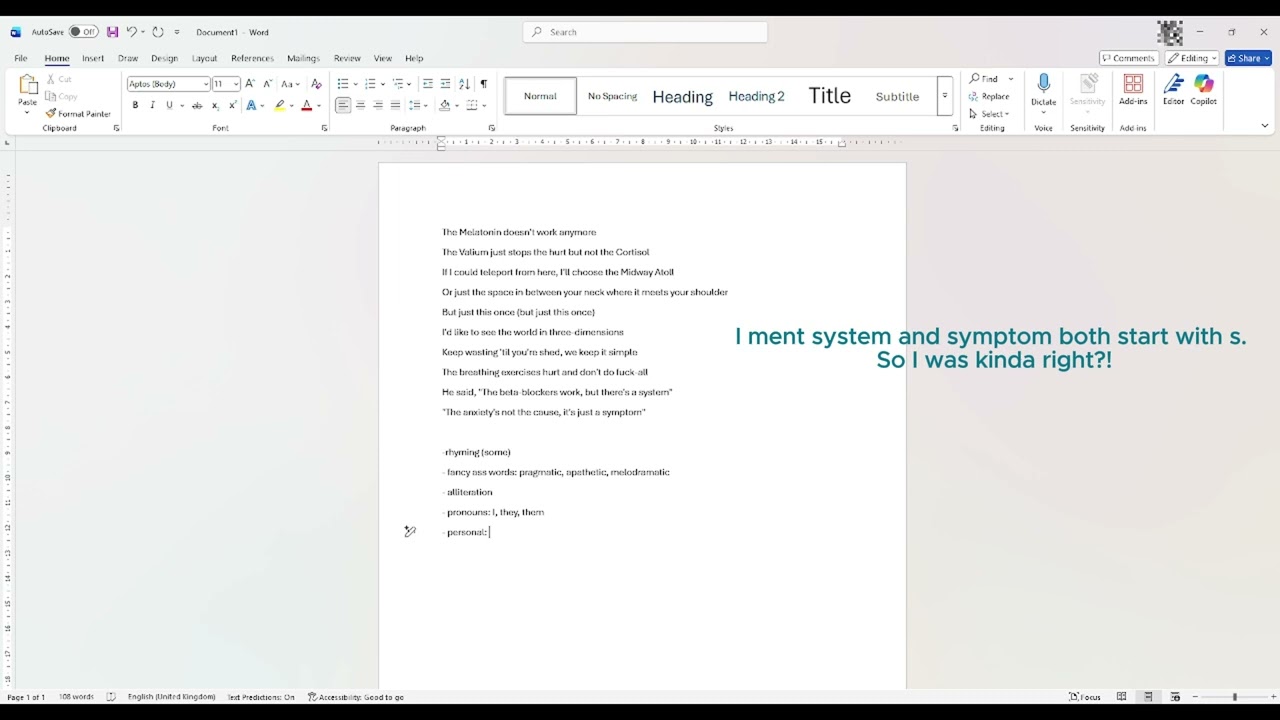Click Replace in the Editing group
Viewport: 1280px width, 720px height.
[989, 96]
